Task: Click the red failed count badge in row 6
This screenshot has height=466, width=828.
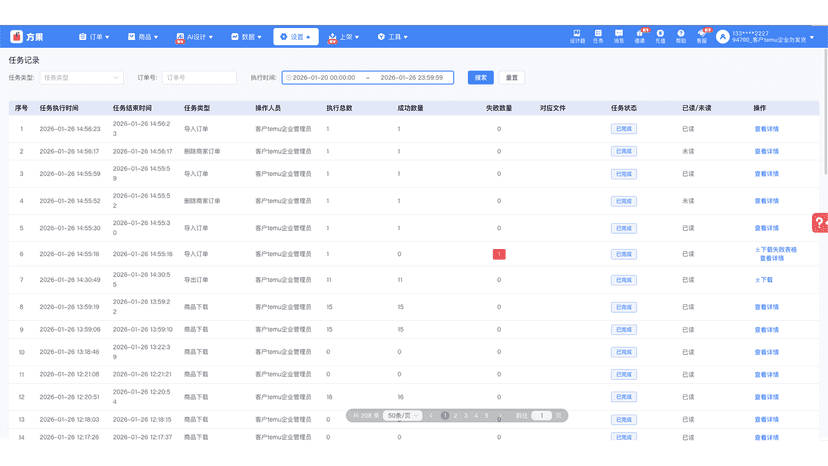Action: click(499, 254)
